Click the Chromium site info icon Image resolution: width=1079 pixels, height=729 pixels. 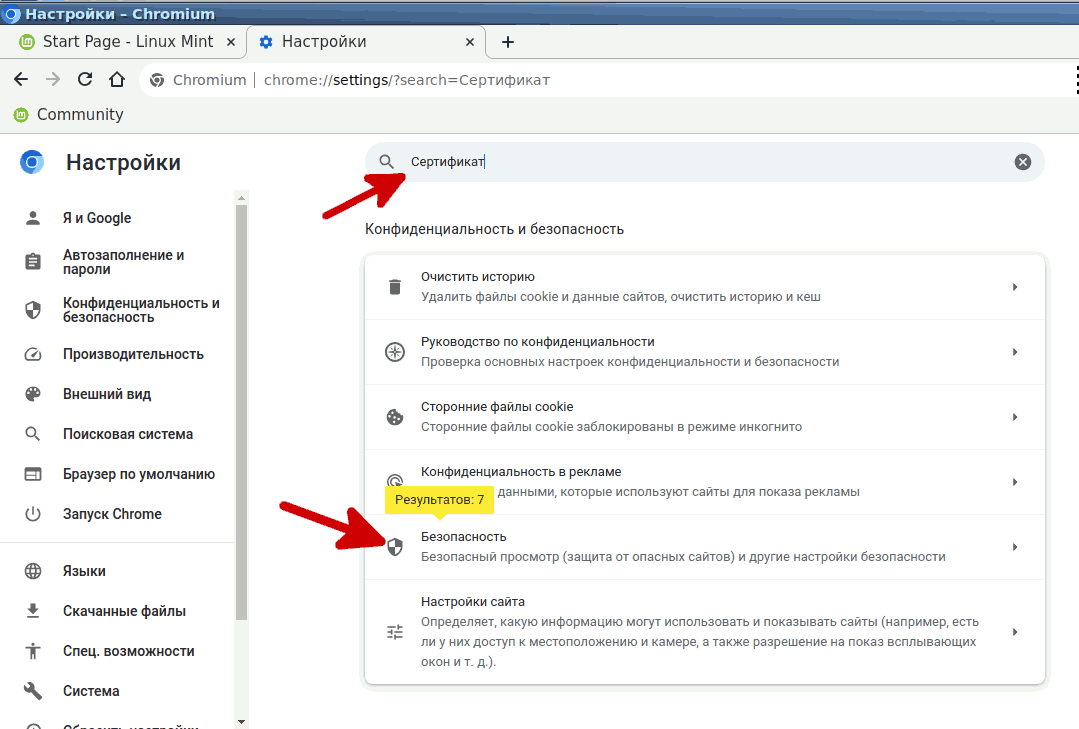coord(157,81)
